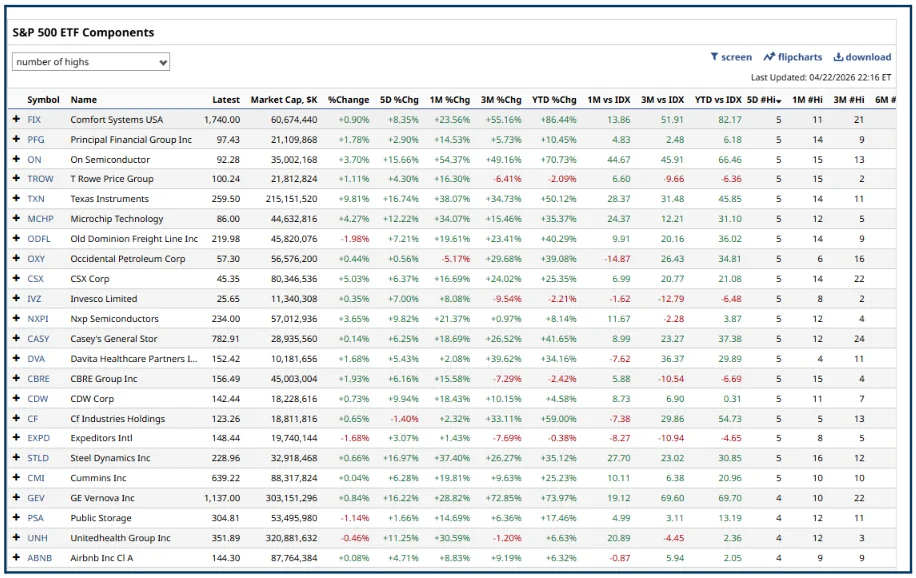Sort by Market Cap, $K header
The image size is (916, 578).
tap(284, 99)
